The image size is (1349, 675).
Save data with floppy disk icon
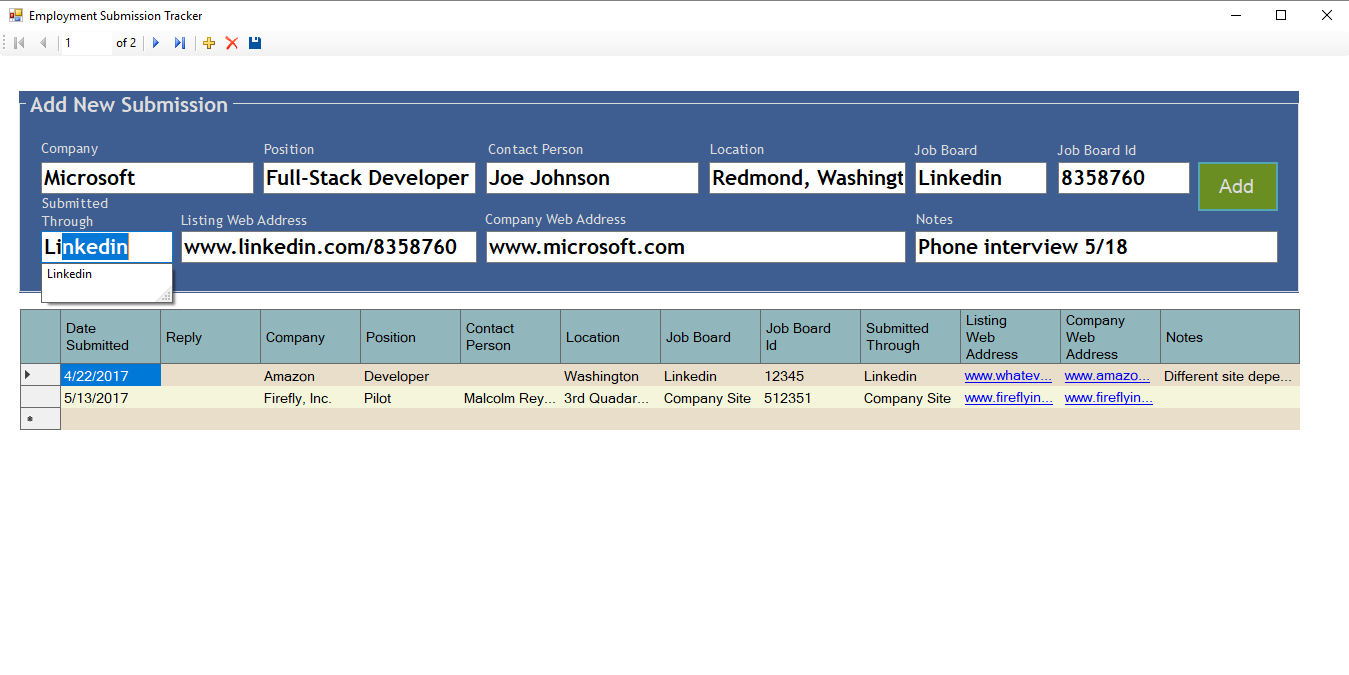click(x=255, y=43)
